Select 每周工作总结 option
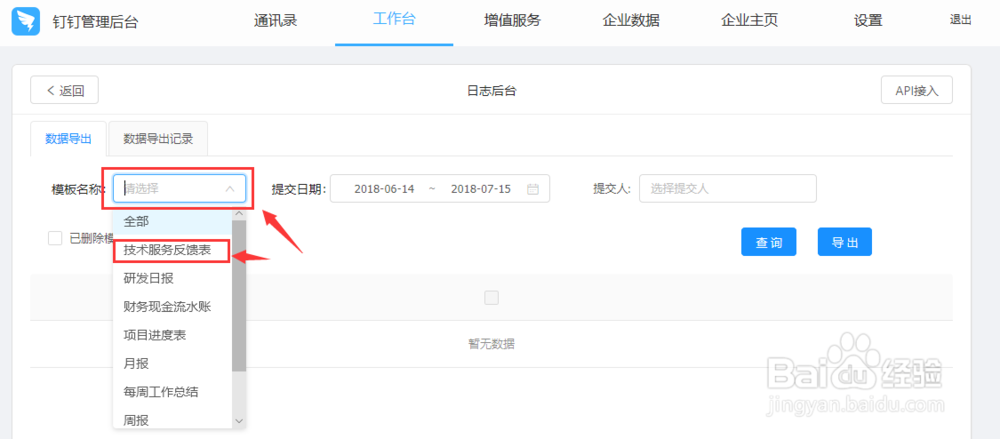The width and height of the screenshot is (1000, 439). click(172, 392)
